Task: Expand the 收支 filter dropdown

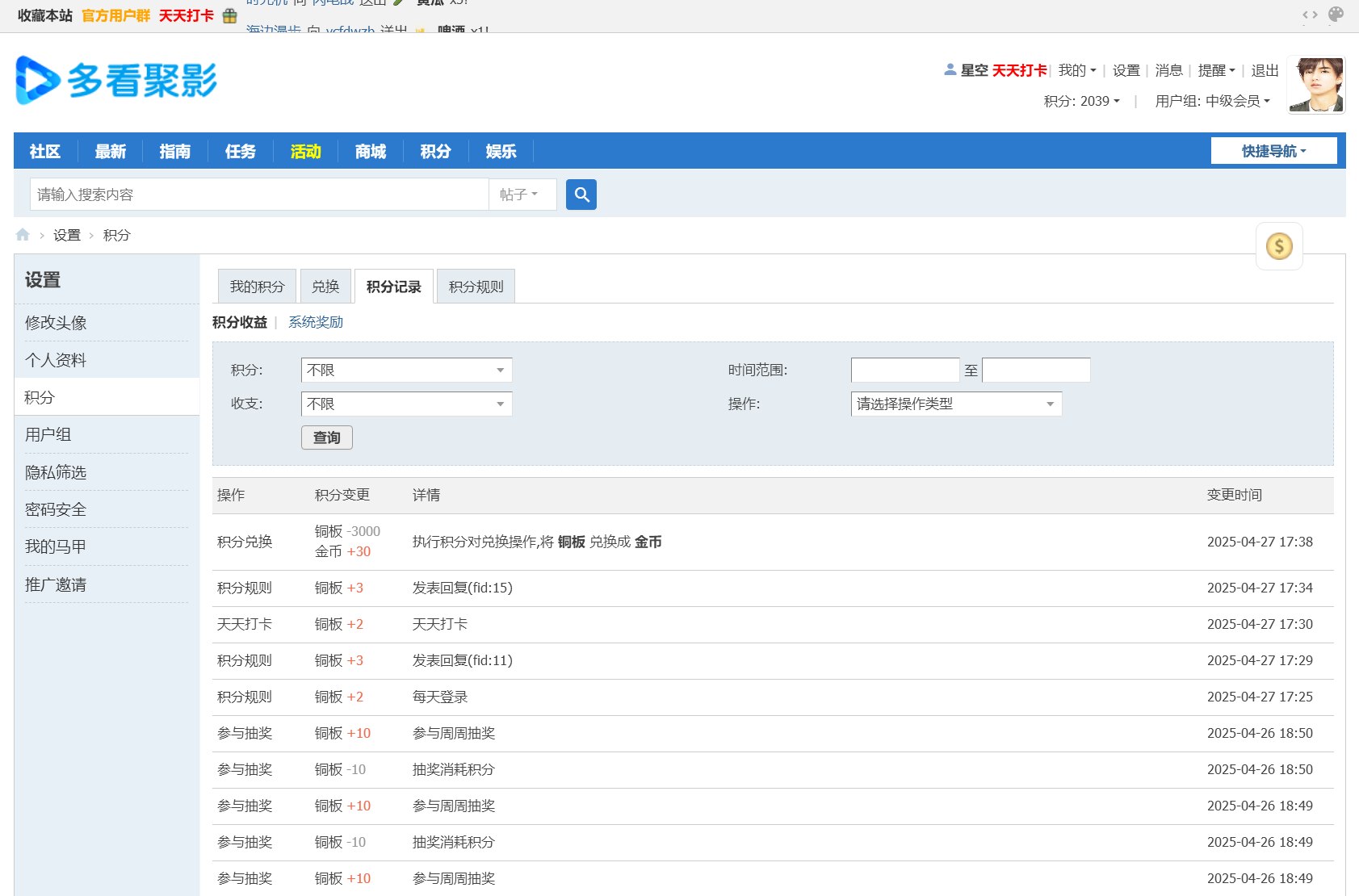Action: 406,404
